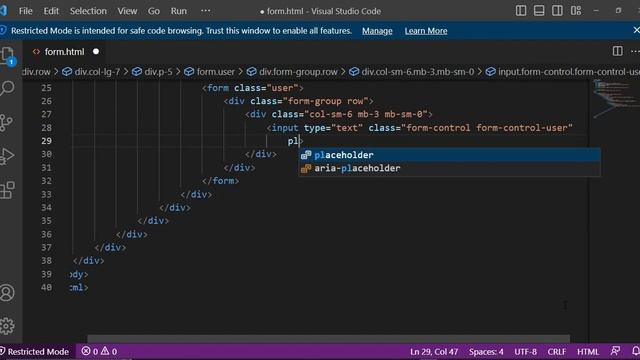Image resolution: width=640 pixels, height=360 pixels.
Task: Open Run and Debug view
Action: point(7,156)
